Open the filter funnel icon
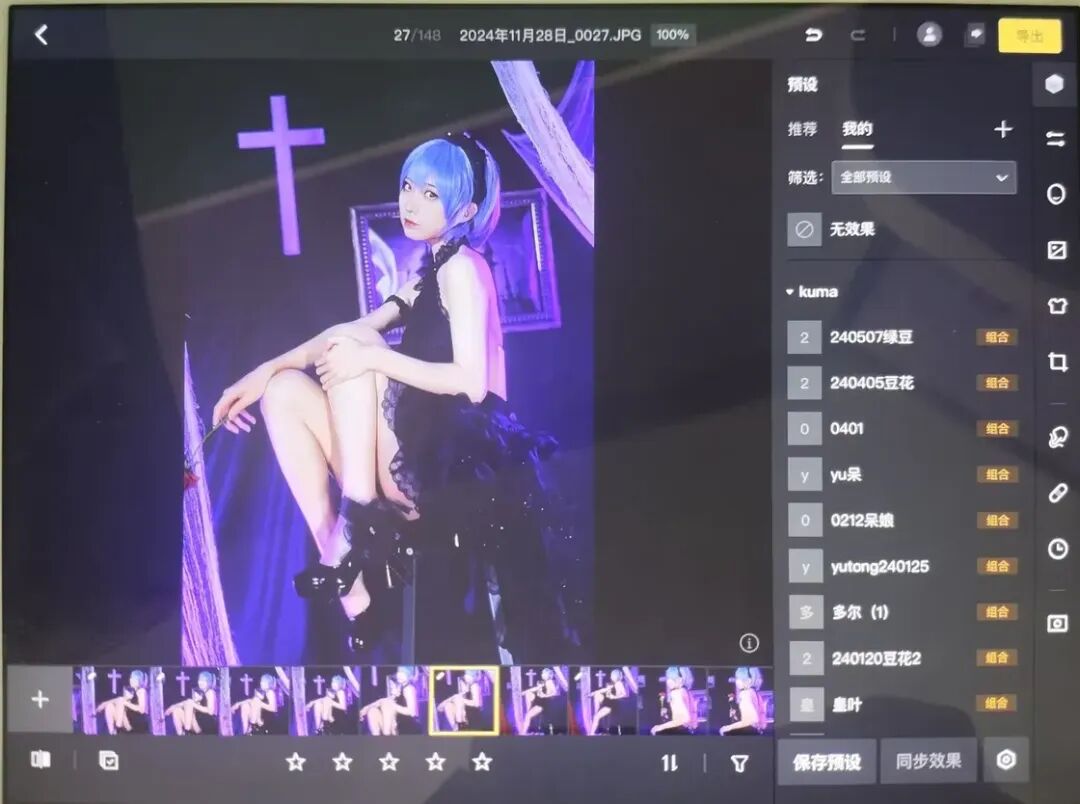This screenshot has width=1080, height=804. click(x=739, y=763)
